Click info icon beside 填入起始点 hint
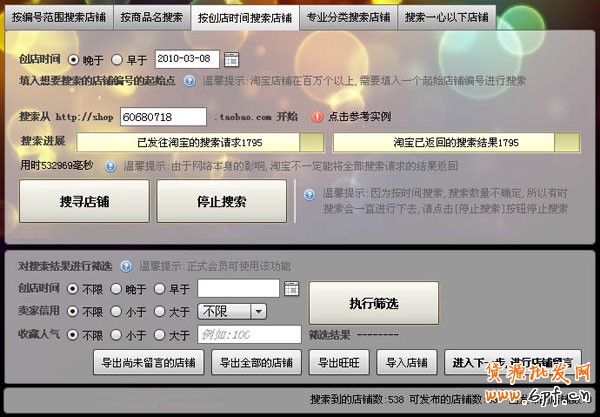The height and width of the screenshot is (417, 600). pos(194,80)
